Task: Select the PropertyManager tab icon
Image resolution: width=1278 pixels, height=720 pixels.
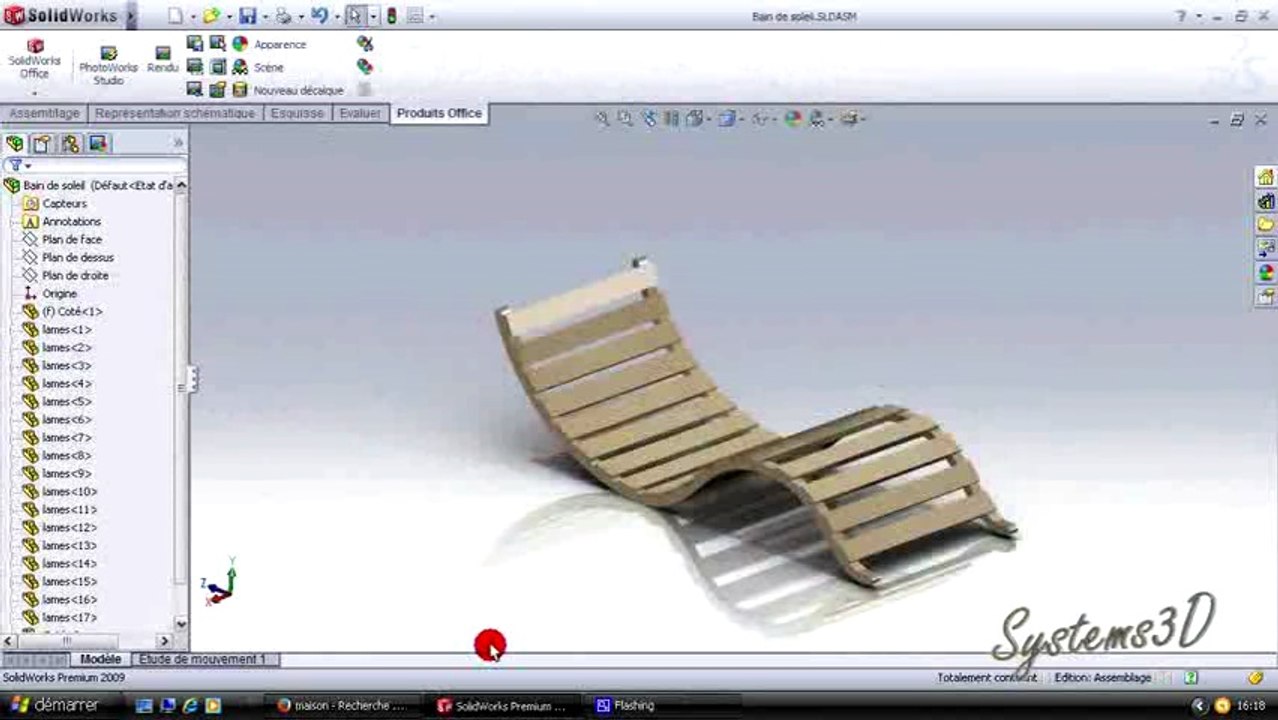Action: [42, 143]
